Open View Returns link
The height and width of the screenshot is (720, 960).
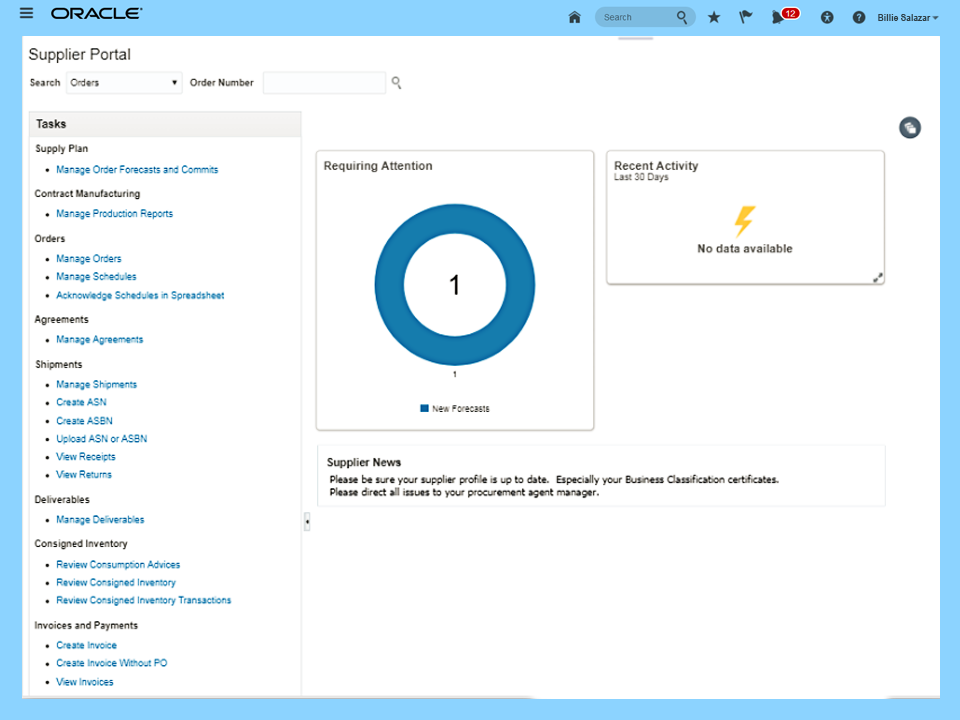point(84,474)
